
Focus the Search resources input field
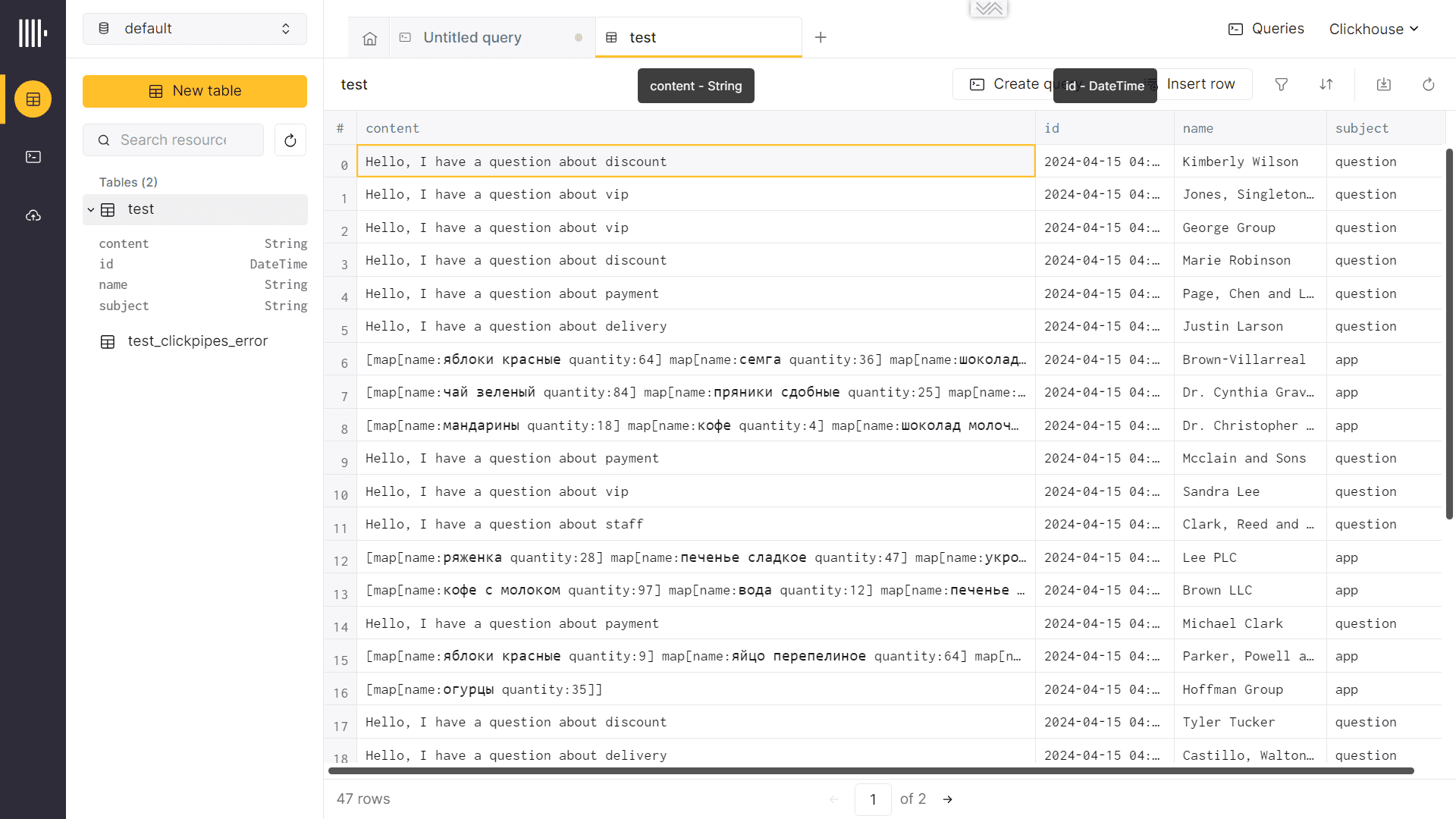[174, 140]
